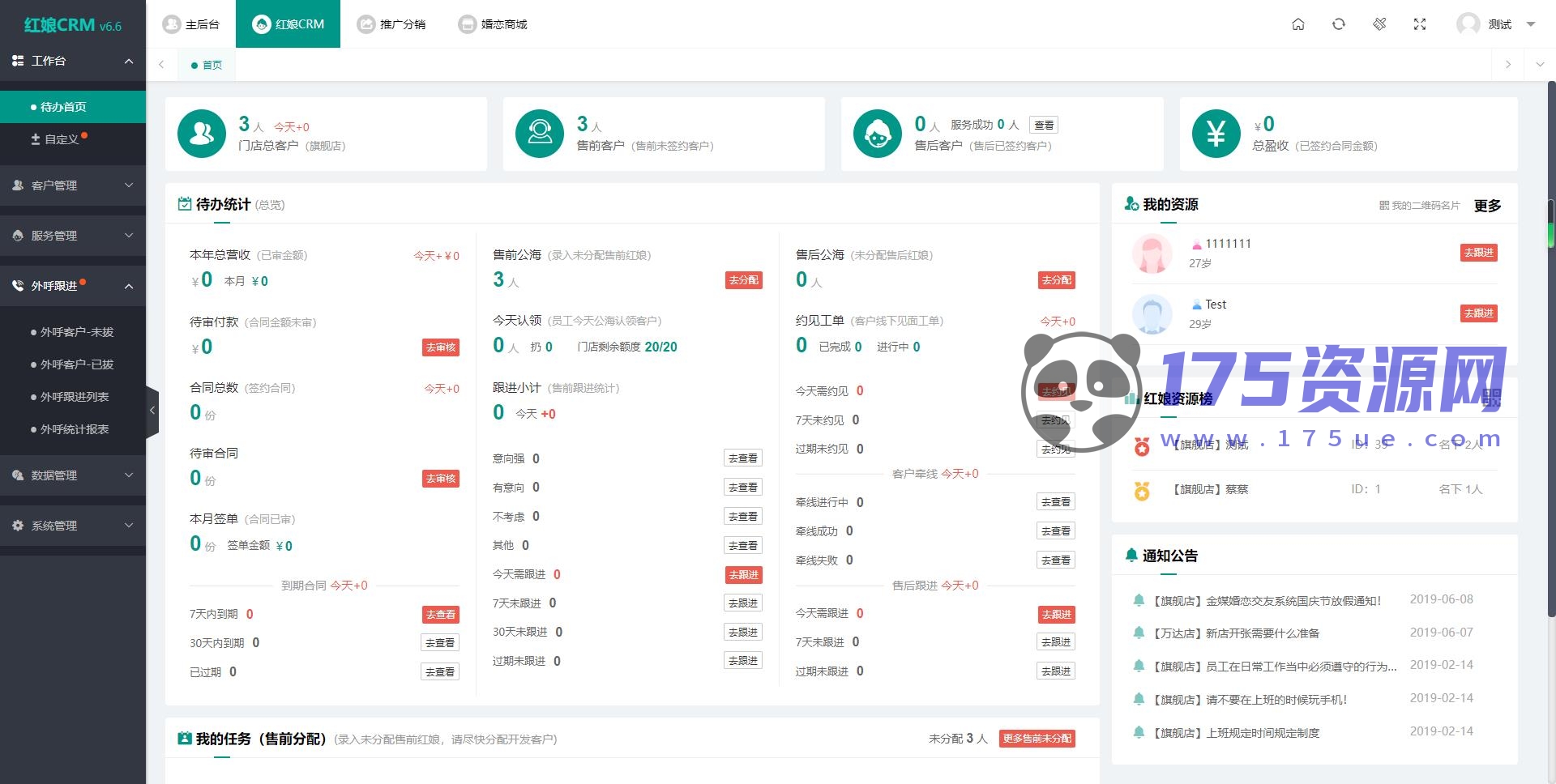Viewport: 1556px width, 784px height.
Task: Click the refresh icon in top toolbar
Action: click(x=1339, y=24)
